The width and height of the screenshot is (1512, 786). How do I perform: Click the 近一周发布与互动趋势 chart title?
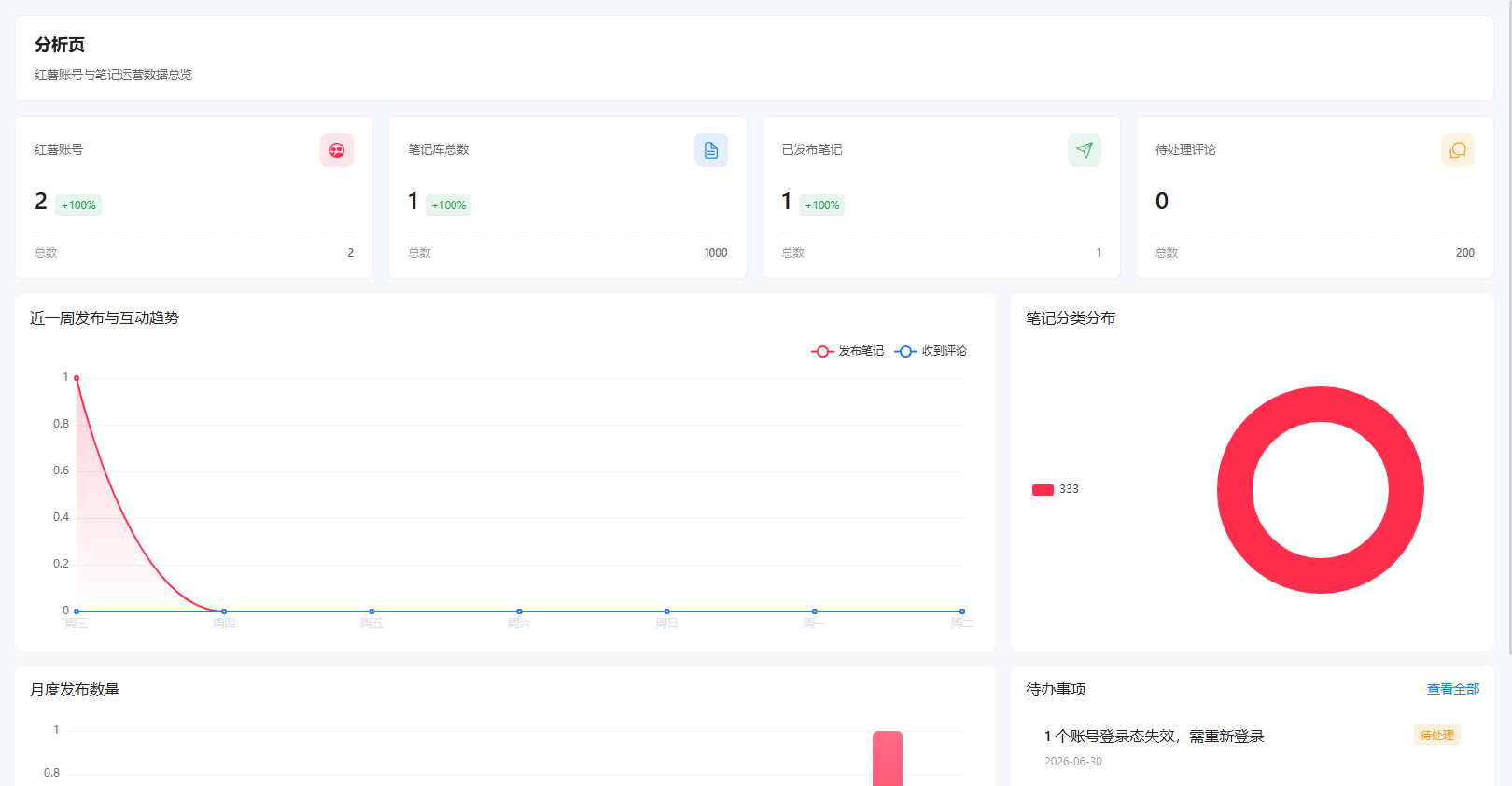click(x=105, y=318)
